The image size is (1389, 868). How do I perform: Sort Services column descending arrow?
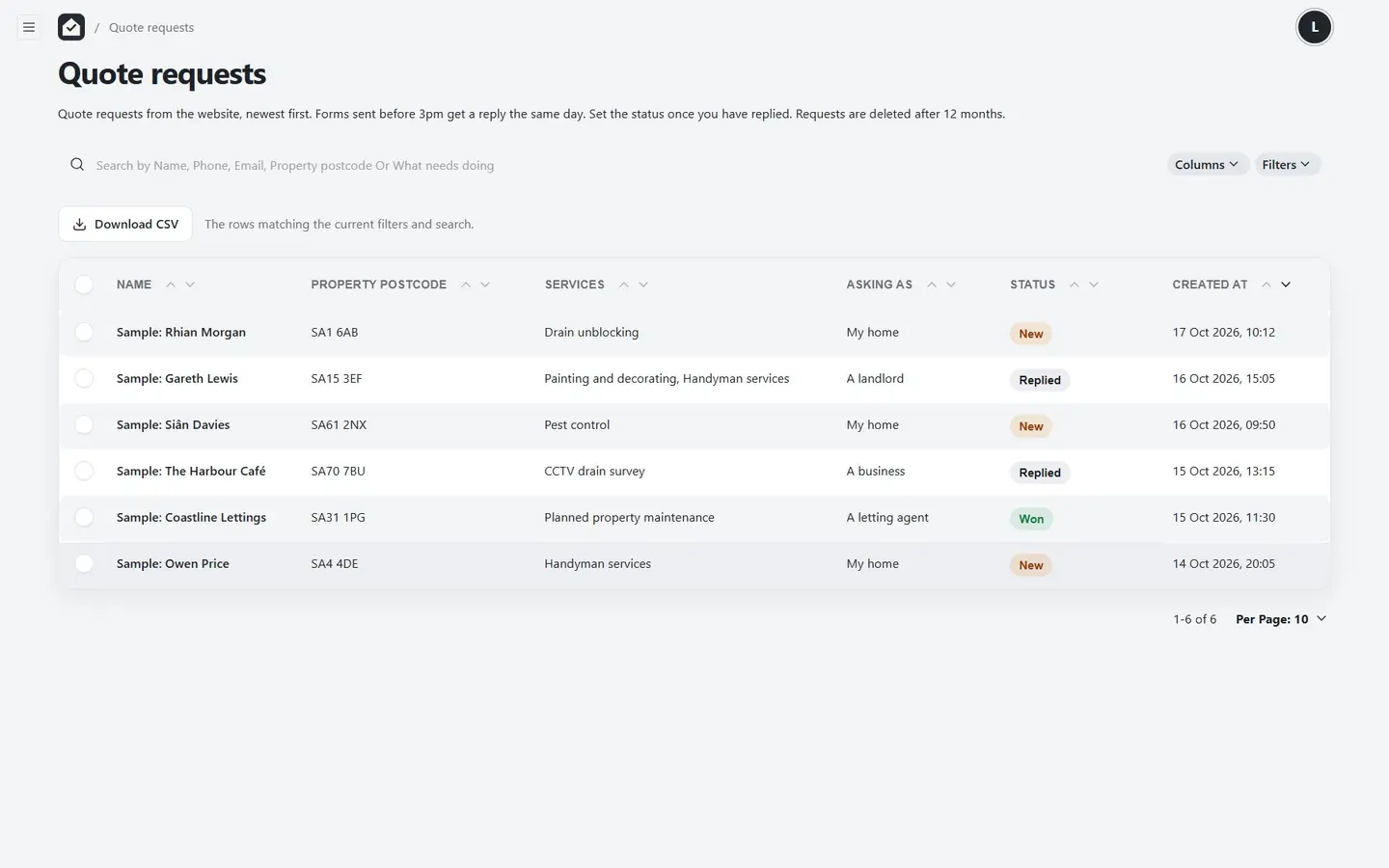(643, 285)
